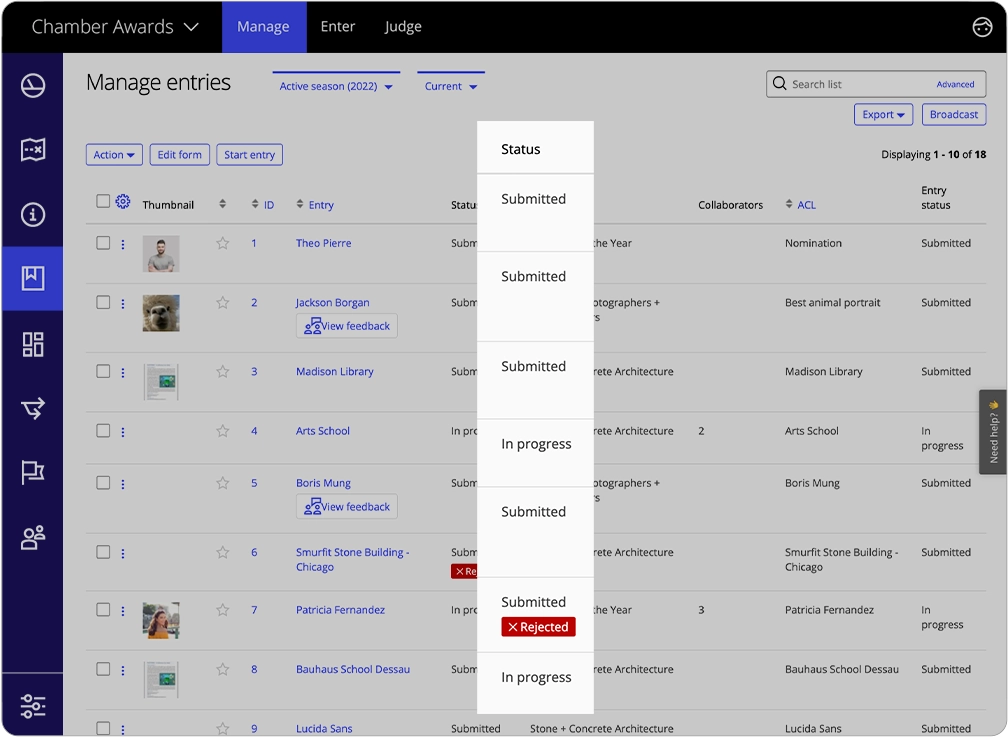This screenshot has width=1008, height=740.
Task: Select the flag icon in the sidebar
Action: coord(33,471)
